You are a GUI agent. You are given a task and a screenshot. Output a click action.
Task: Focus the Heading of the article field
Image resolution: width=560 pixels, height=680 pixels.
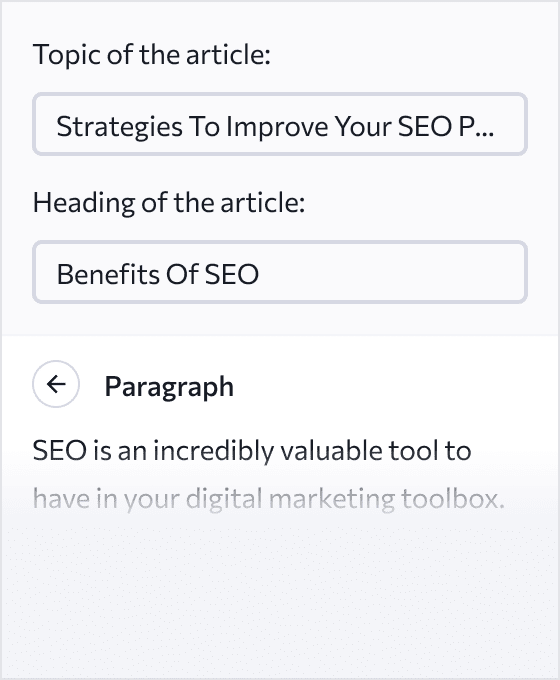[280, 272]
